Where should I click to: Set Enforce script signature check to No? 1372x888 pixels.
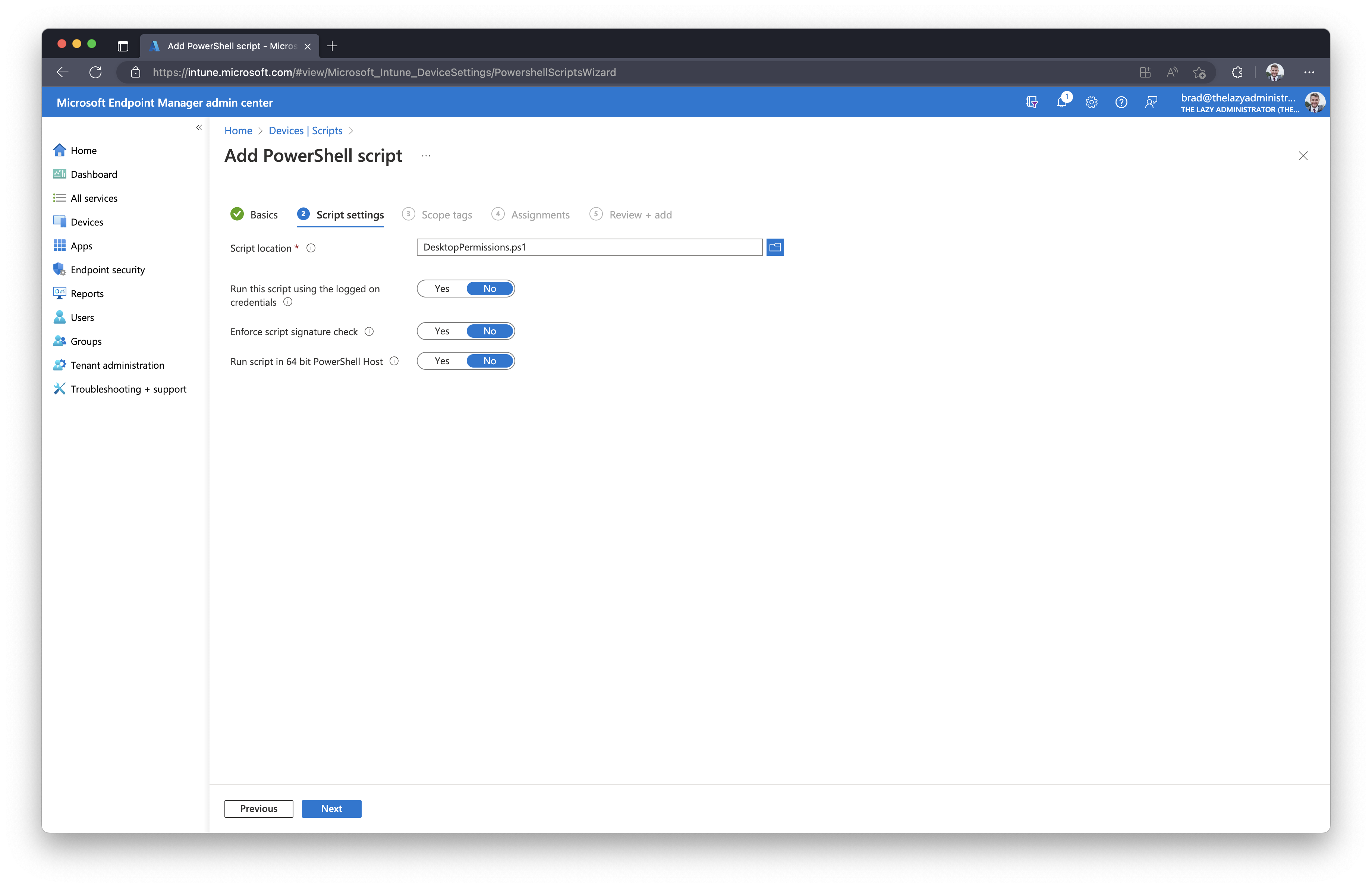(490, 331)
